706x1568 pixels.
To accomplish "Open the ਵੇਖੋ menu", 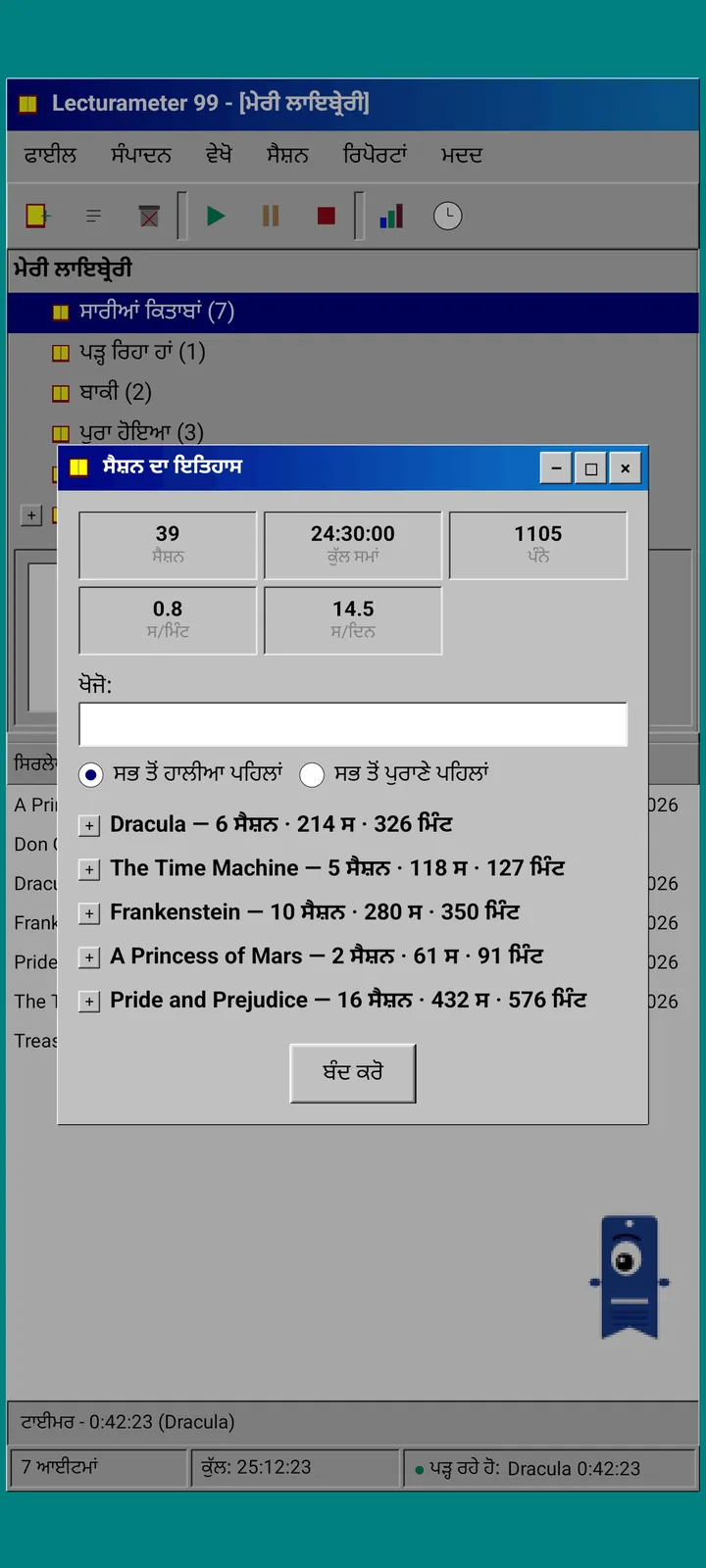I will coord(219,155).
